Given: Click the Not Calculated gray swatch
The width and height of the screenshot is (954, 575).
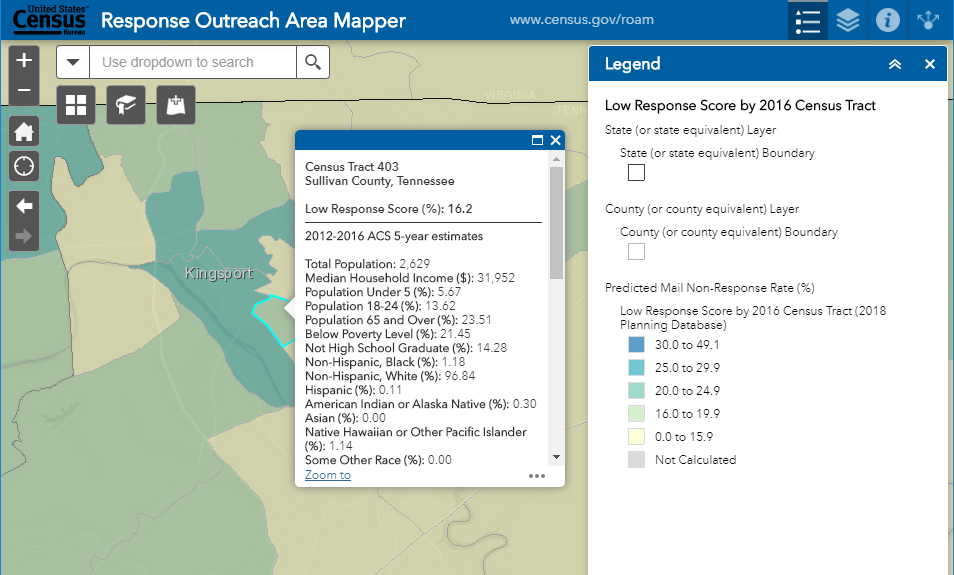Looking at the screenshot, I should pyautogui.click(x=636, y=459).
